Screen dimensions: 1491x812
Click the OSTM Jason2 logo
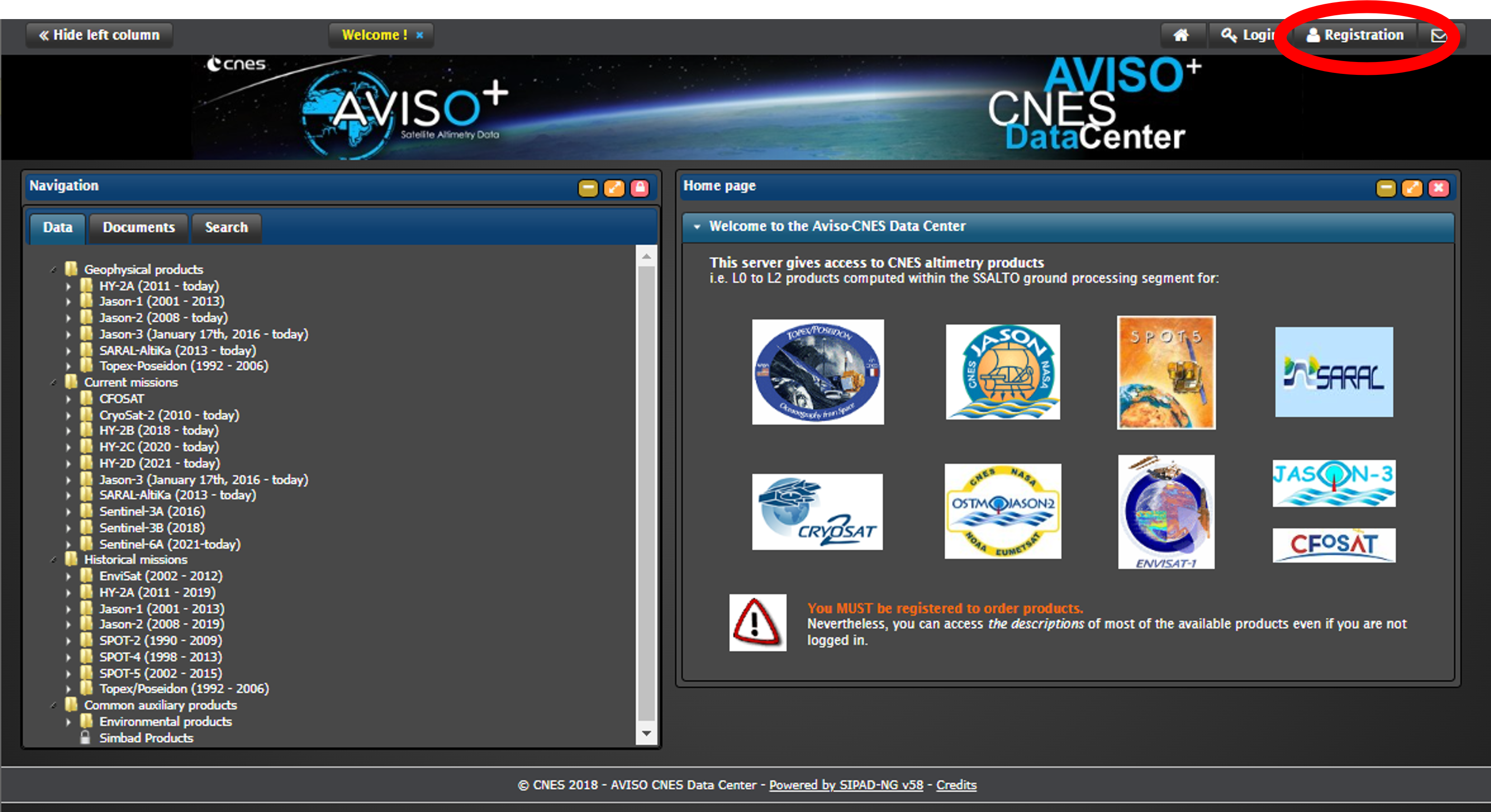coord(1003,512)
